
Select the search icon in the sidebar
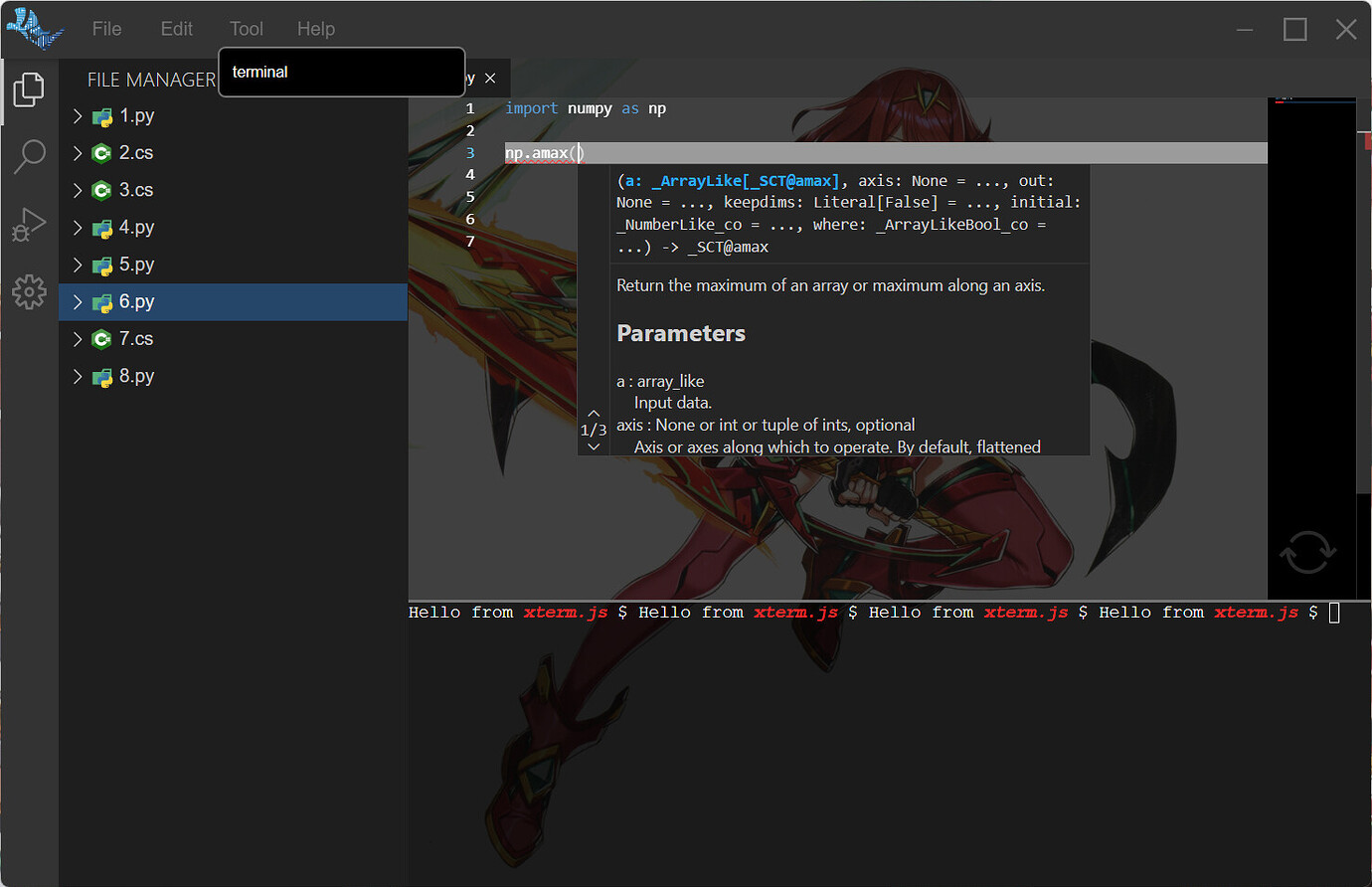point(29,156)
